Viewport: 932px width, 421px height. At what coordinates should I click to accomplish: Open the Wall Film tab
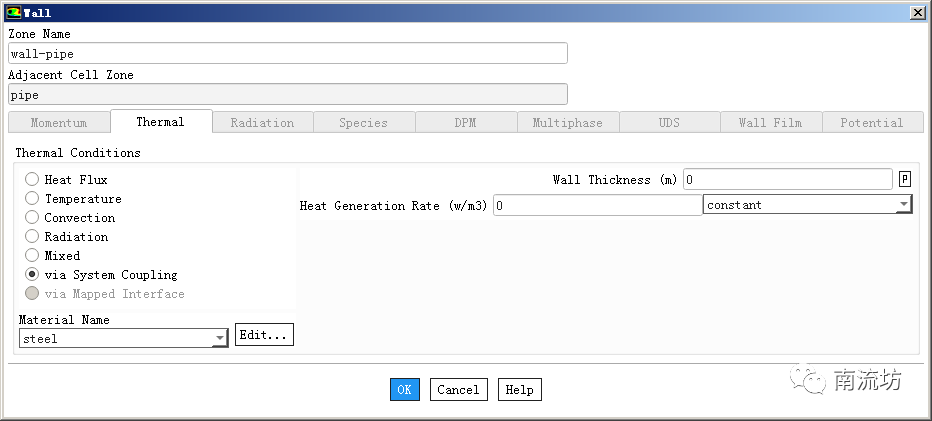771,122
